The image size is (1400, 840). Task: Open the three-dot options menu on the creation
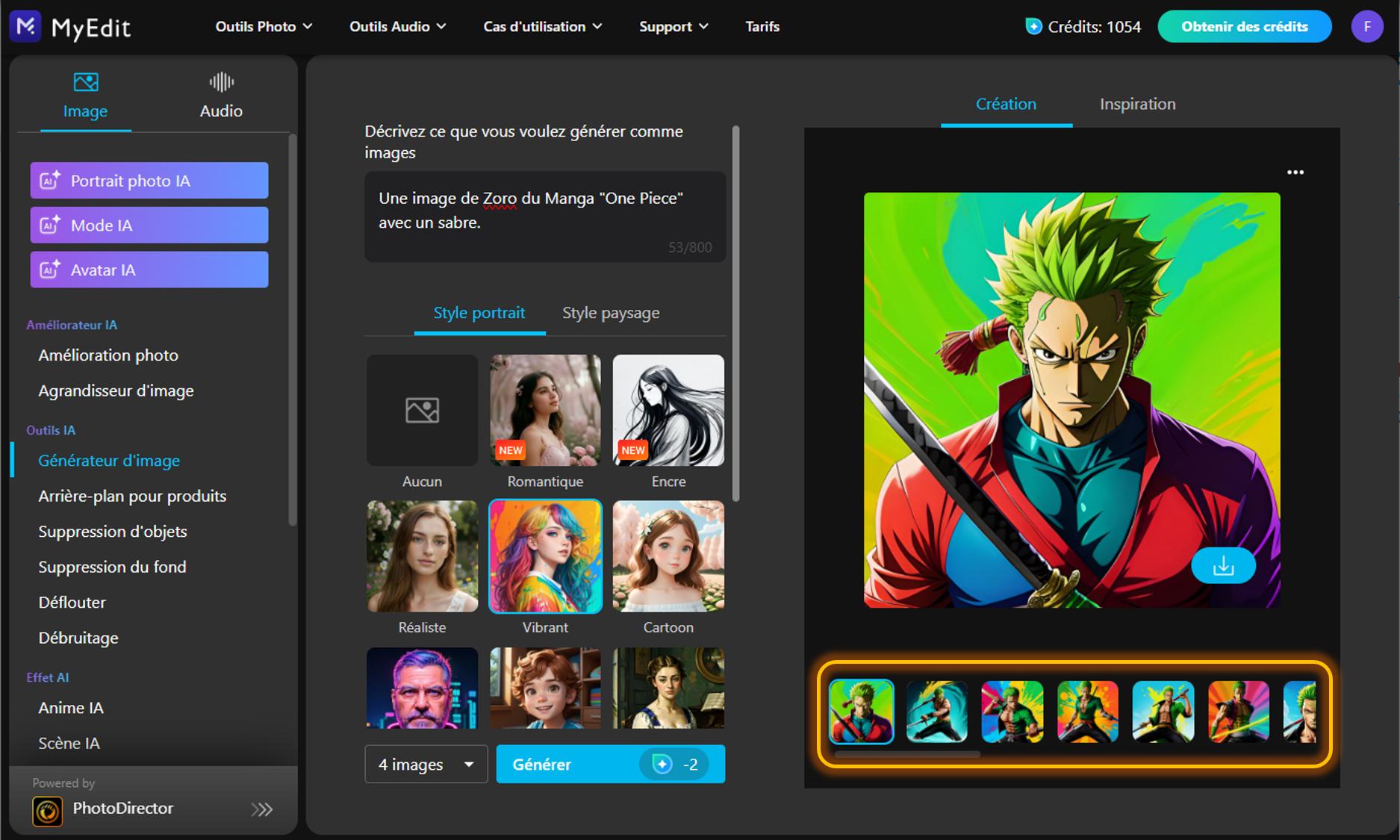coord(1295,172)
